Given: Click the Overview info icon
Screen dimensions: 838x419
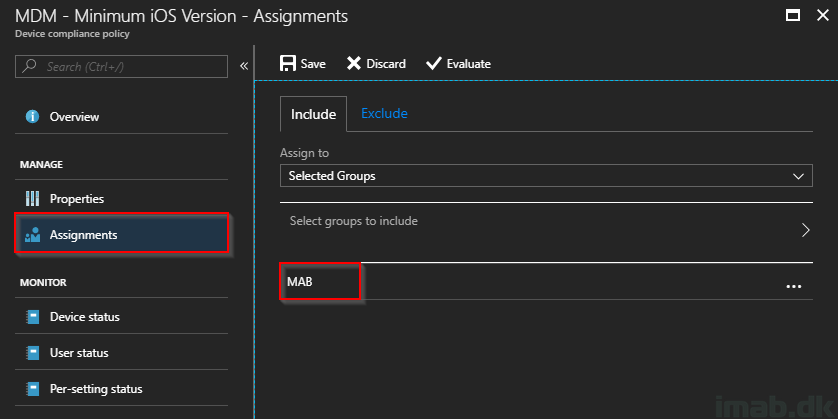Looking at the screenshot, I should coord(33,117).
